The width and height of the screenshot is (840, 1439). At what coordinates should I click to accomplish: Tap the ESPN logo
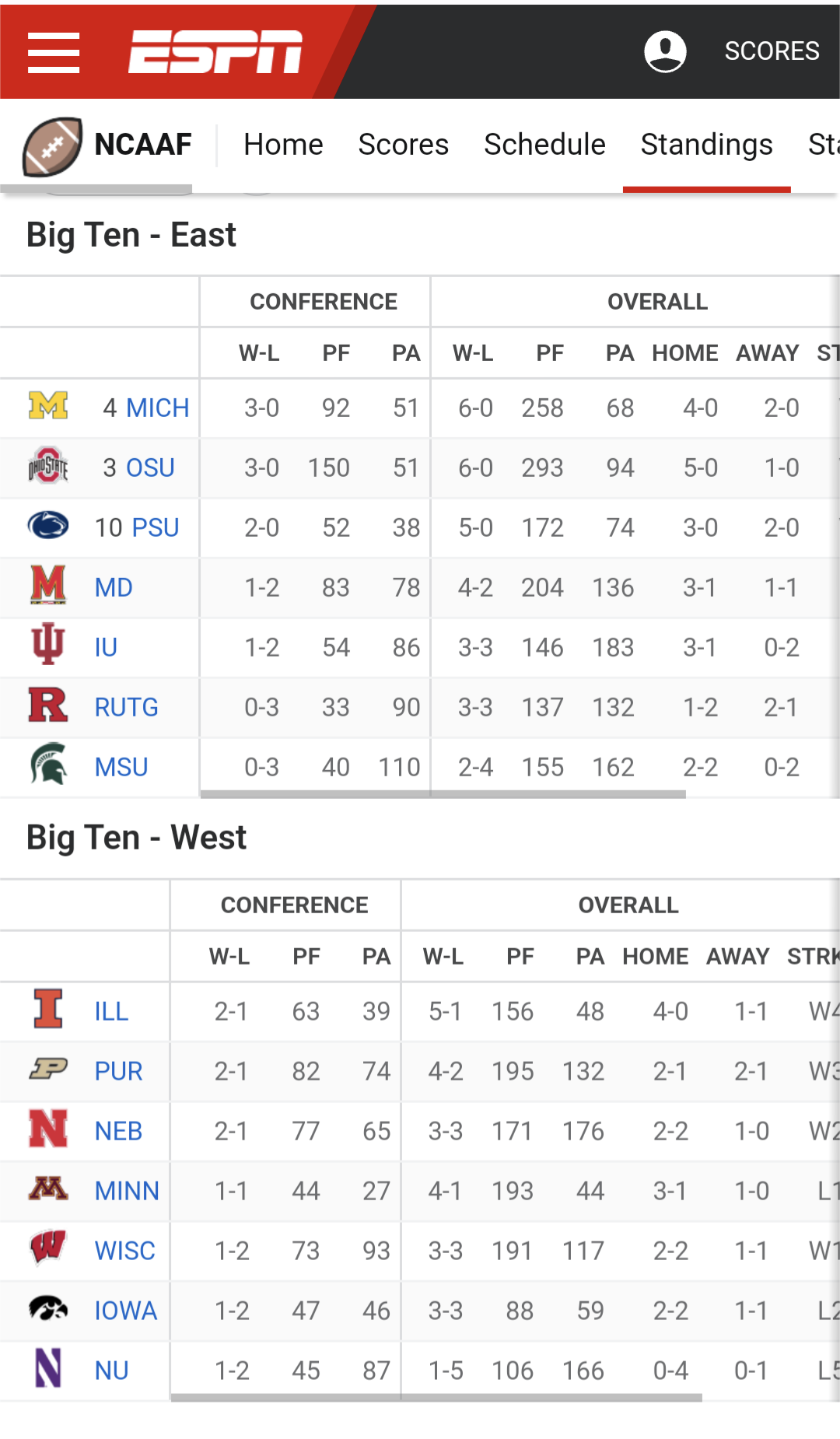point(215,52)
